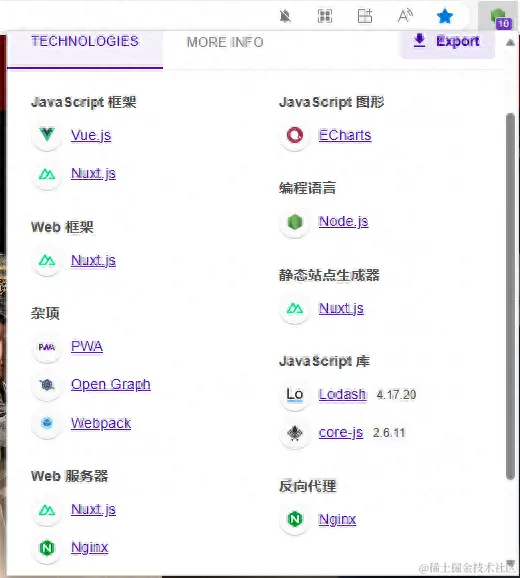The width and height of the screenshot is (520, 578).
Task: Activate the Read Aloud icon
Action: coord(405,16)
